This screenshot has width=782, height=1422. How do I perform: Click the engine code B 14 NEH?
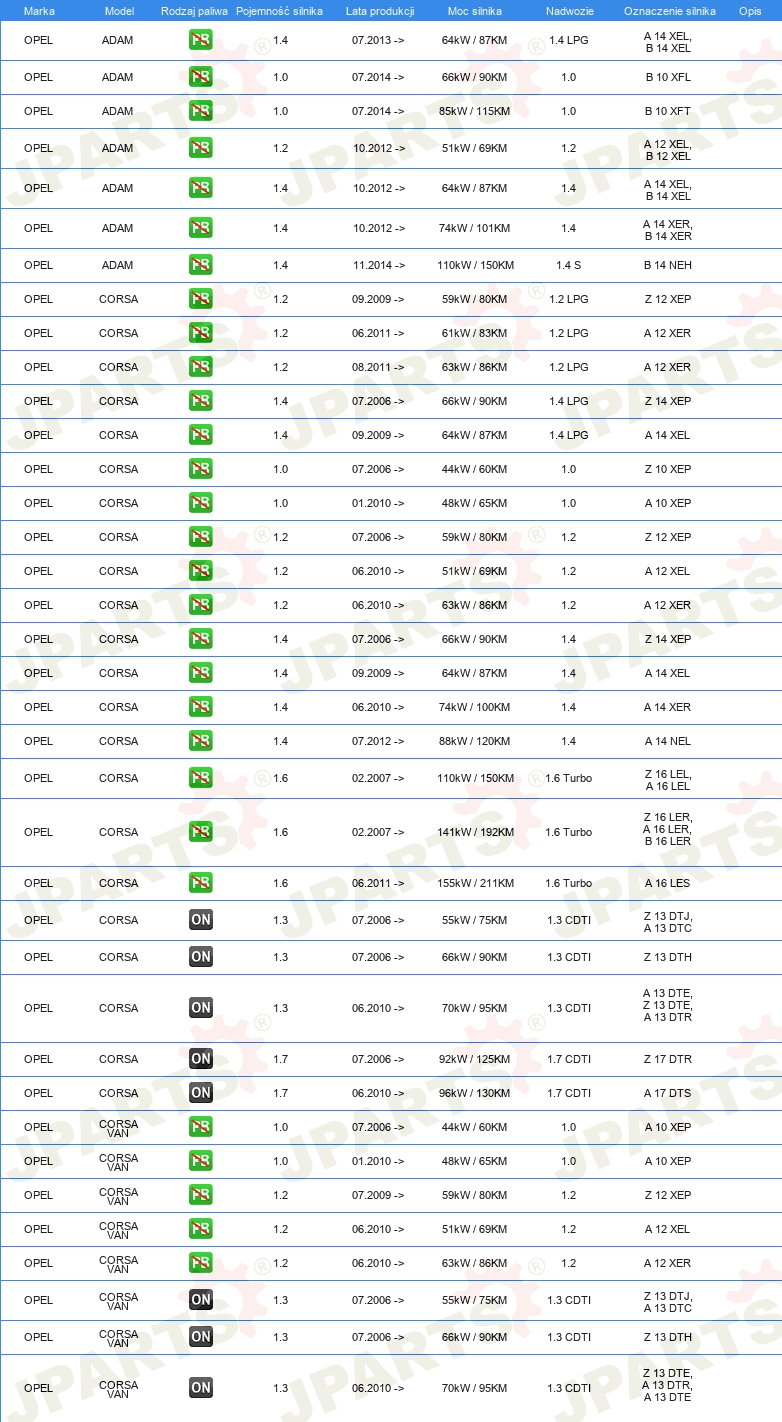[x=668, y=265]
